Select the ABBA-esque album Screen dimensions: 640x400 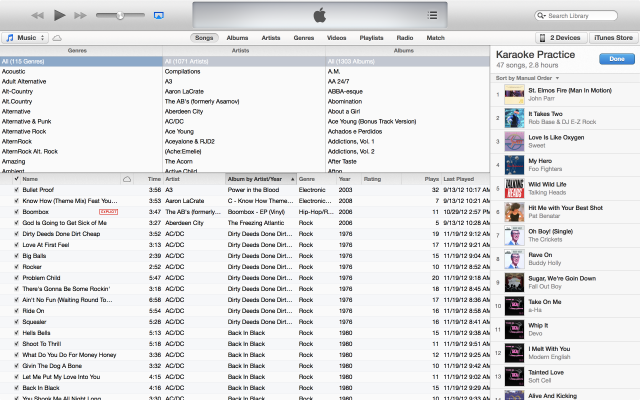coord(408,91)
